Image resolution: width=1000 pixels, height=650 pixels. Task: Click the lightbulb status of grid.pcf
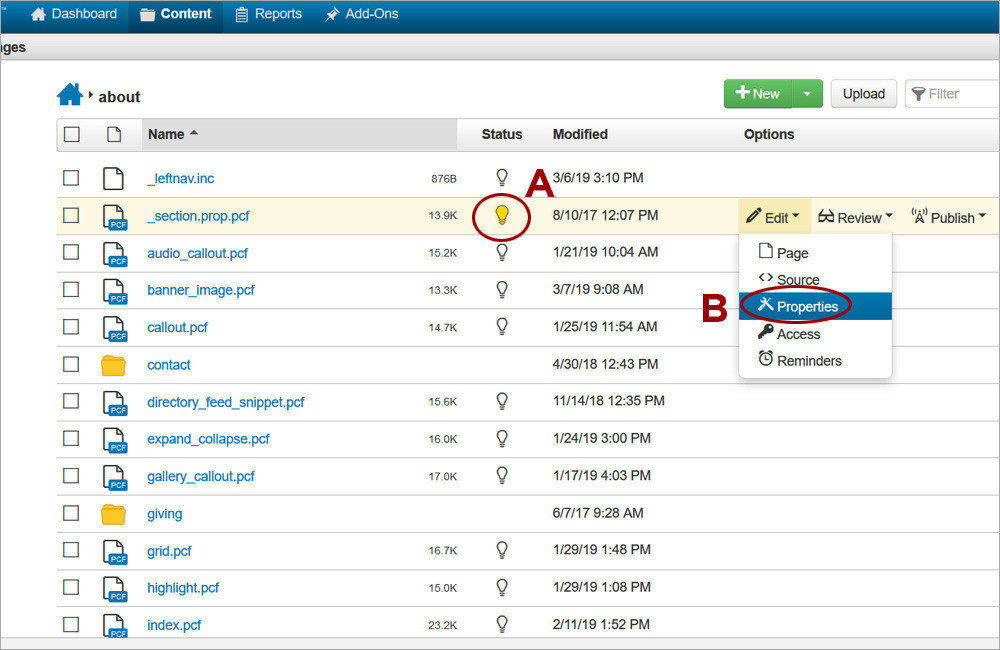click(x=502, y=550)
